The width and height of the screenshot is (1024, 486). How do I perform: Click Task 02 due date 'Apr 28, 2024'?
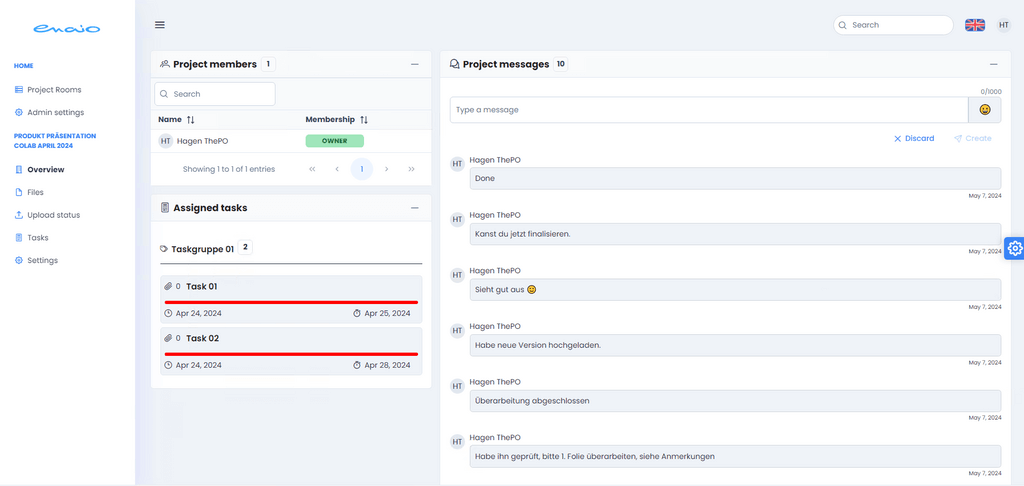point(387,365)
